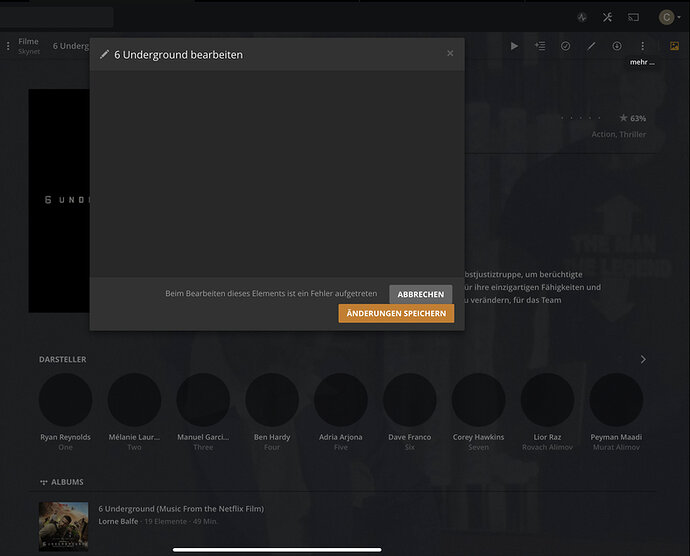The width and height of the screenshot is (690, 556).
Task: Click the five-dot user rating control
Action: [580, 118]
